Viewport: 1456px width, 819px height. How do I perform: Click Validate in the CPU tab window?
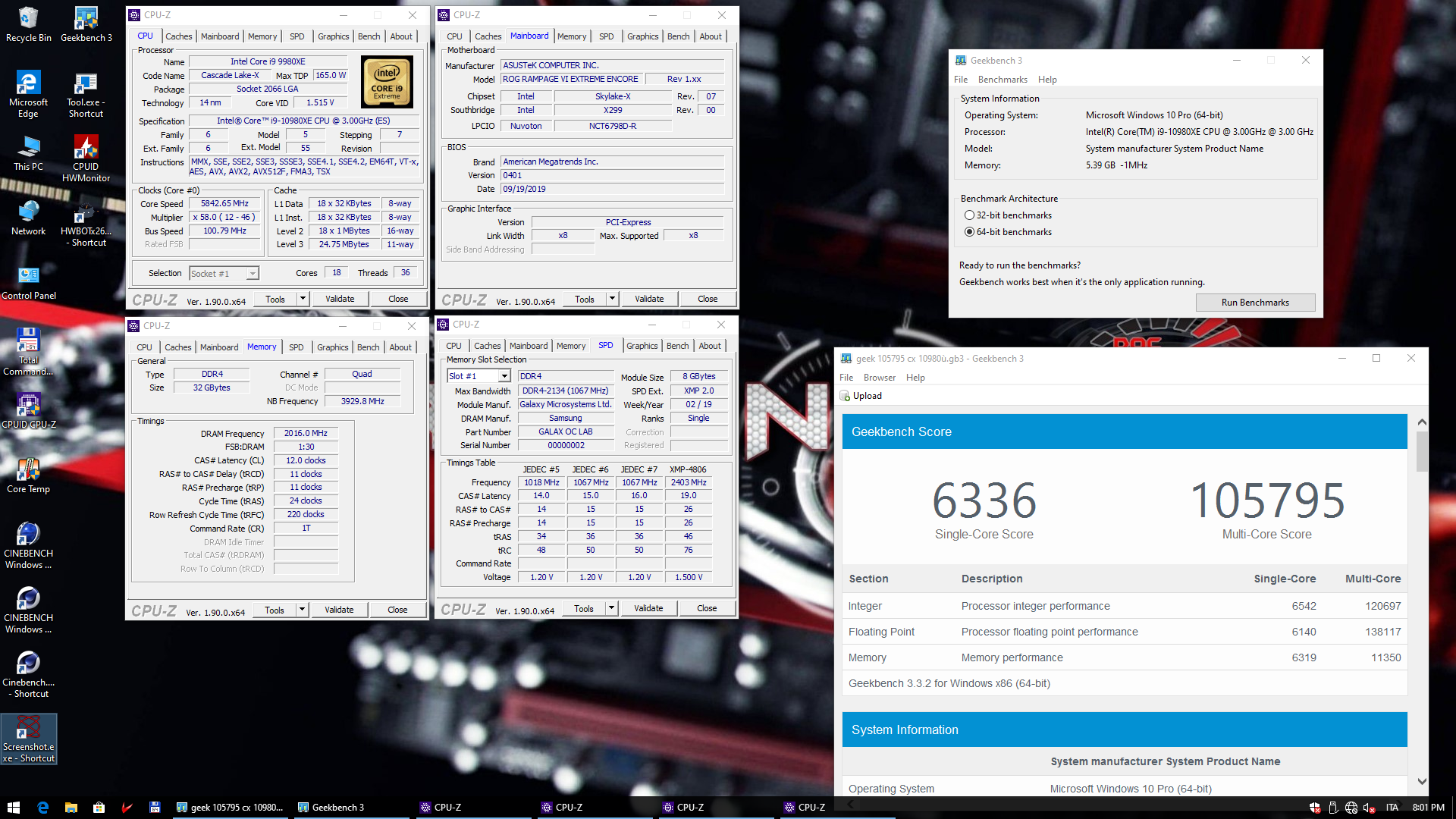tap(340, 299)
